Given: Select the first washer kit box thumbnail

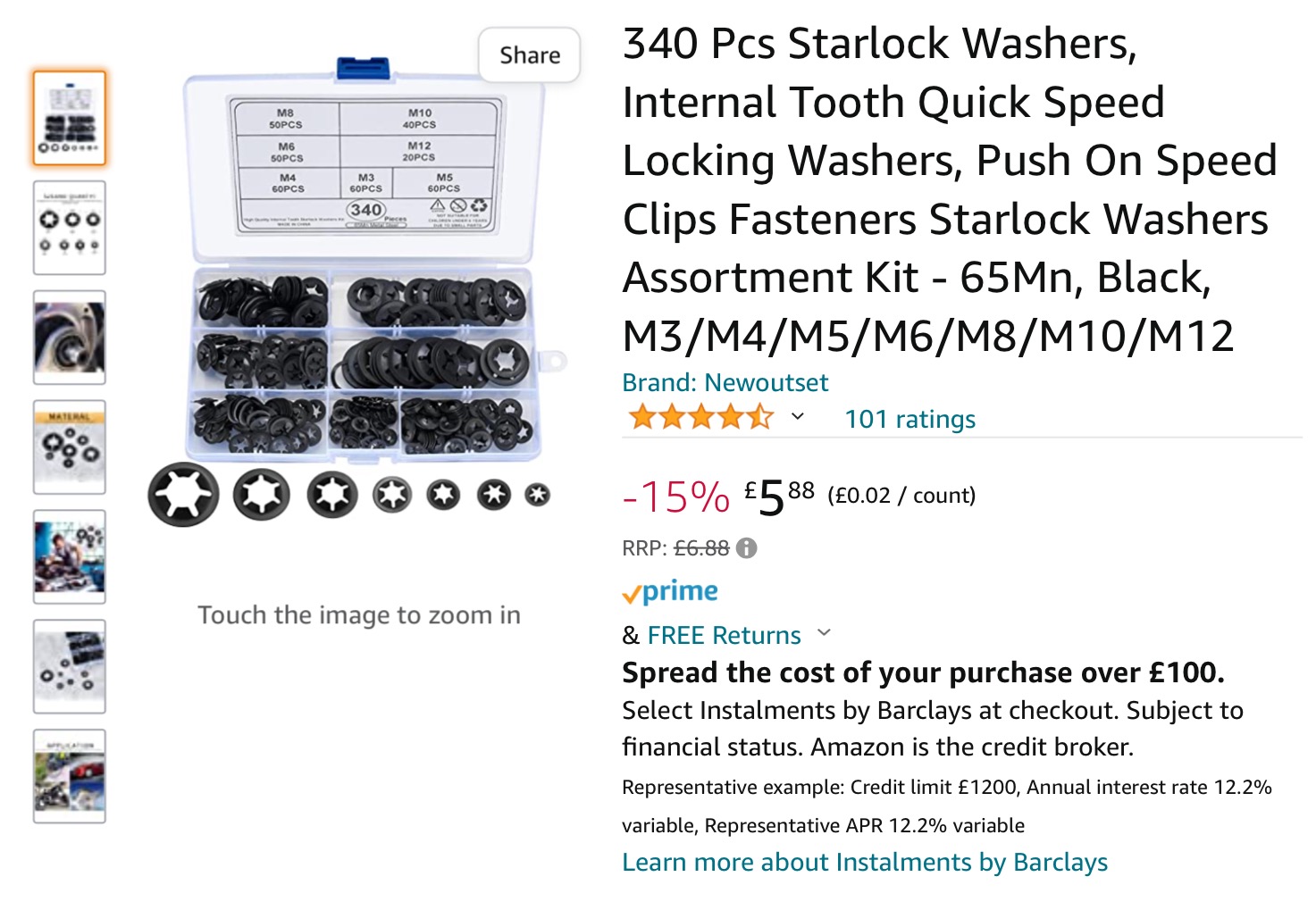Looking at the screenshot, I should [70, 119].
